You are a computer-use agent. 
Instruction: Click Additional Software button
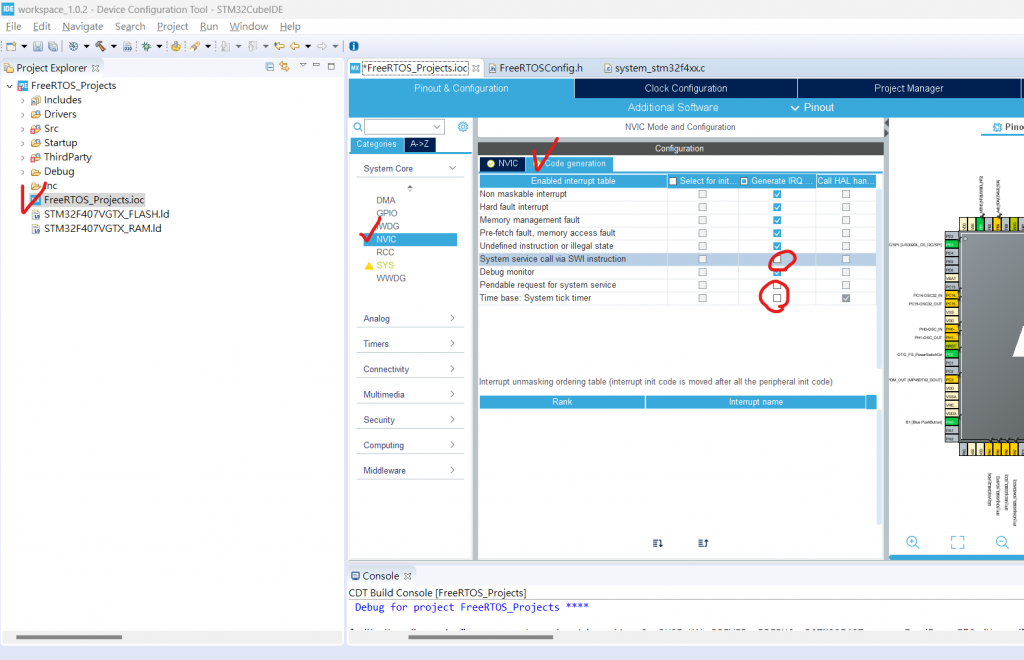point(673,108)
